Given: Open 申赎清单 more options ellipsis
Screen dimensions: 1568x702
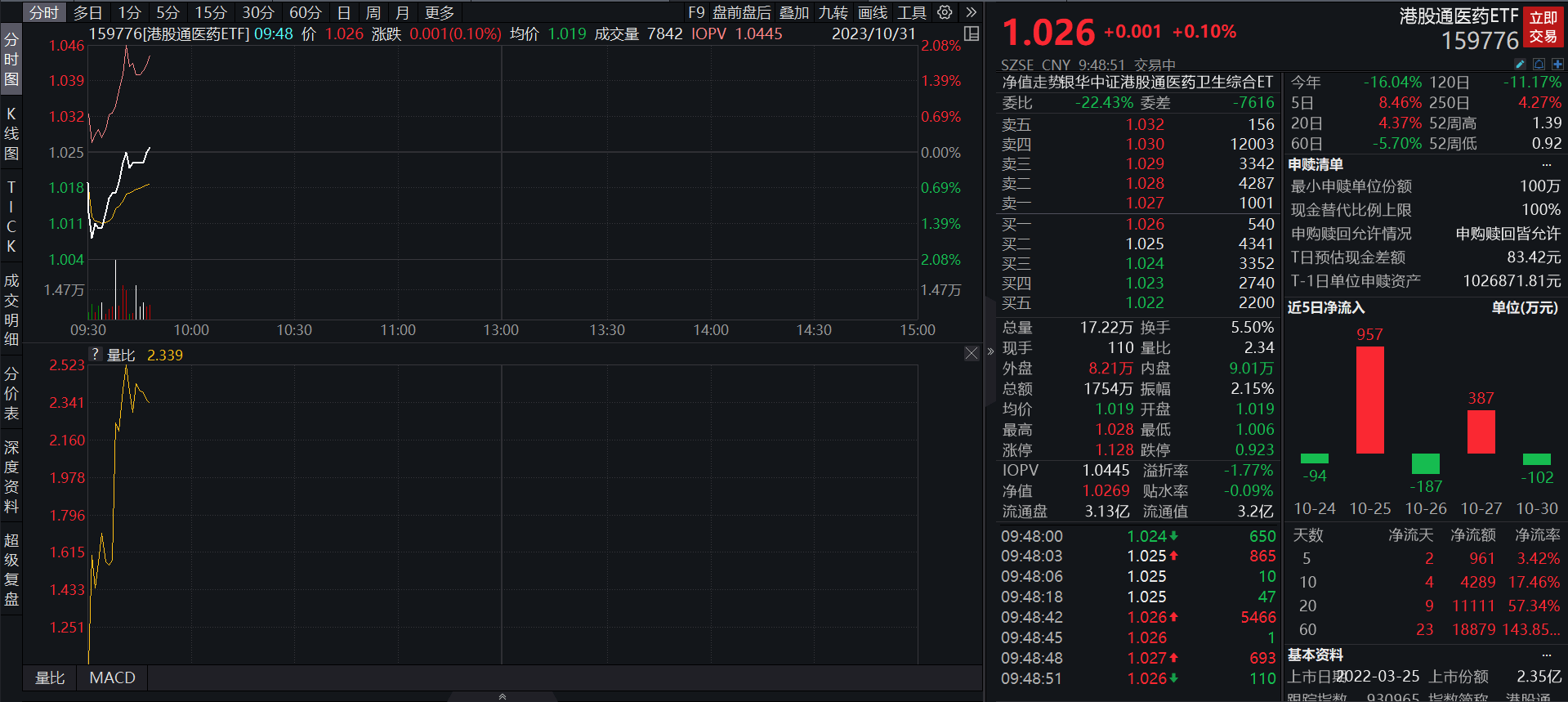Looking at the screenshot, I should (x=1546, y=164).
